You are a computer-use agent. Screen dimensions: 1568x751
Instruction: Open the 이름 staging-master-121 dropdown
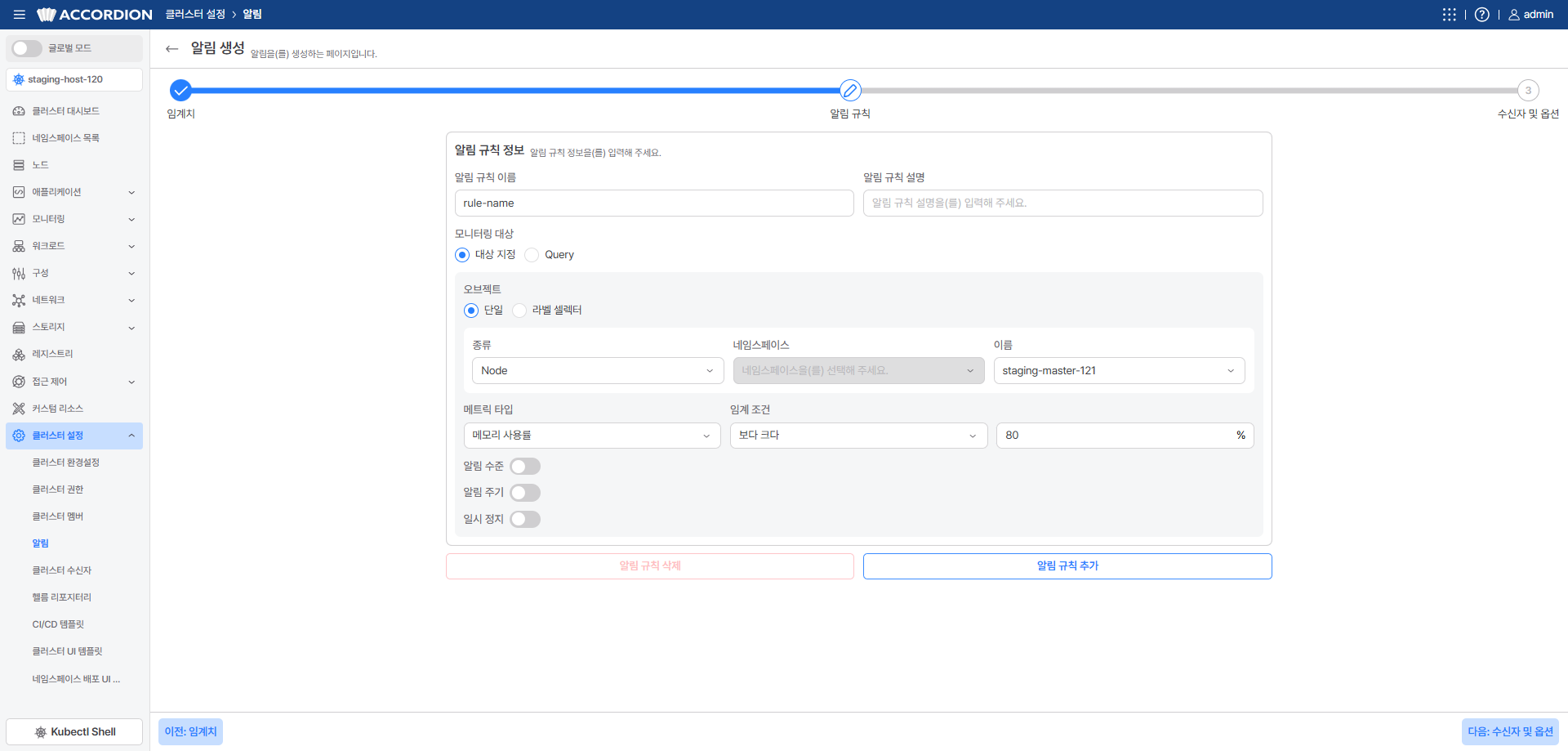(x=1119, y=370)
